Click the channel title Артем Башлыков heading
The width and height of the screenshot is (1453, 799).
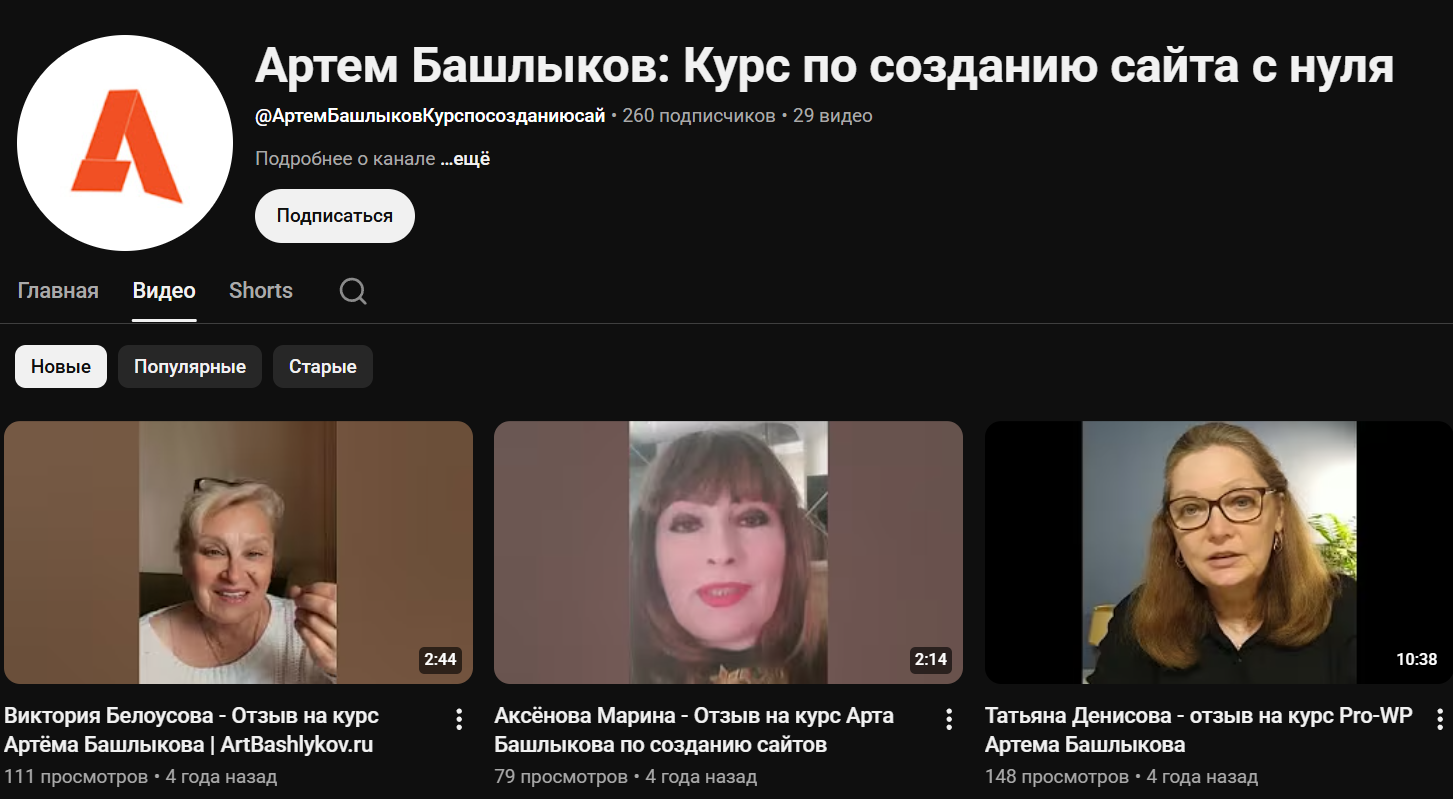(824, 67)
